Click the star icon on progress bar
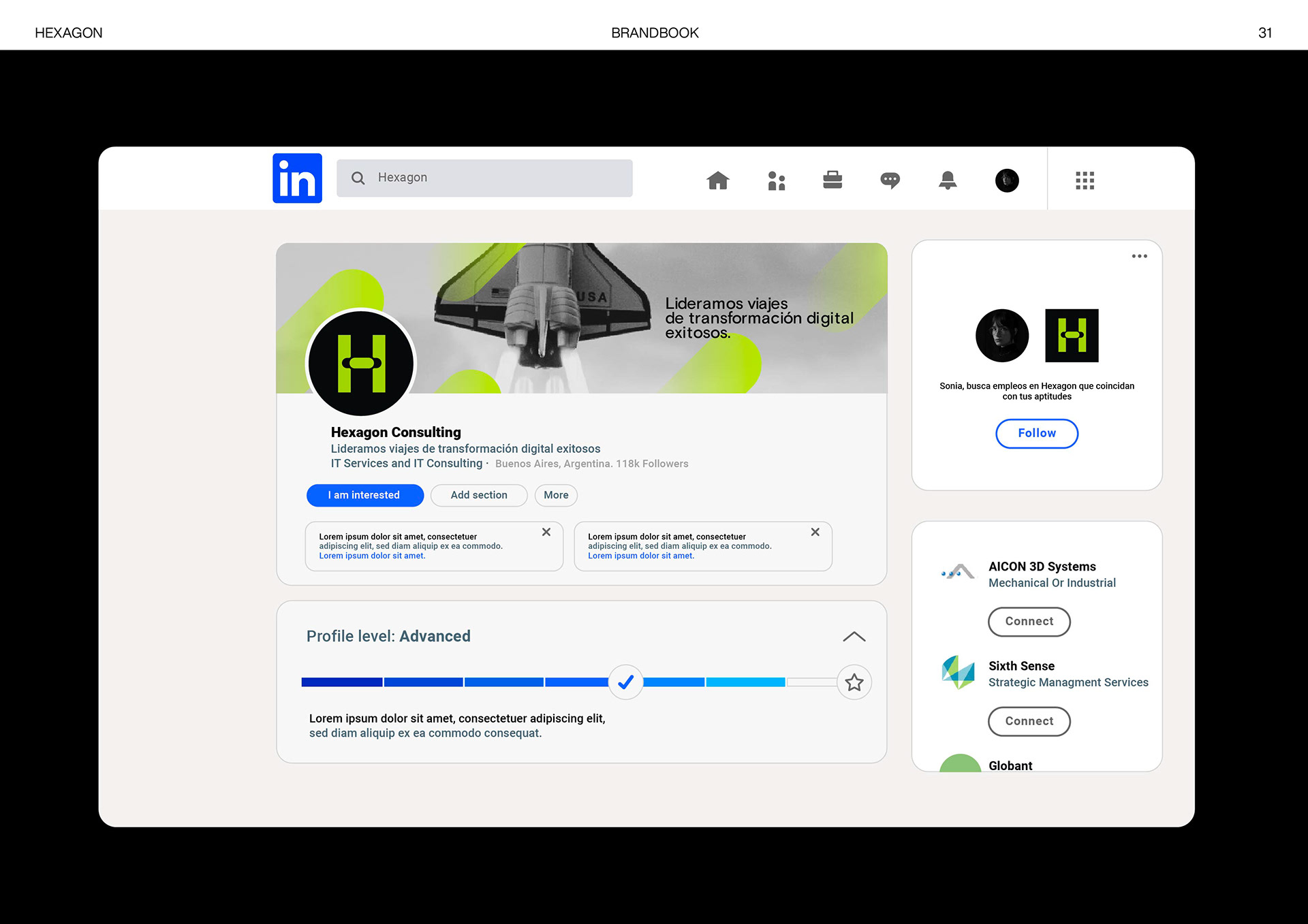Viewport: 1308px width, 924px height. [854, 682]
